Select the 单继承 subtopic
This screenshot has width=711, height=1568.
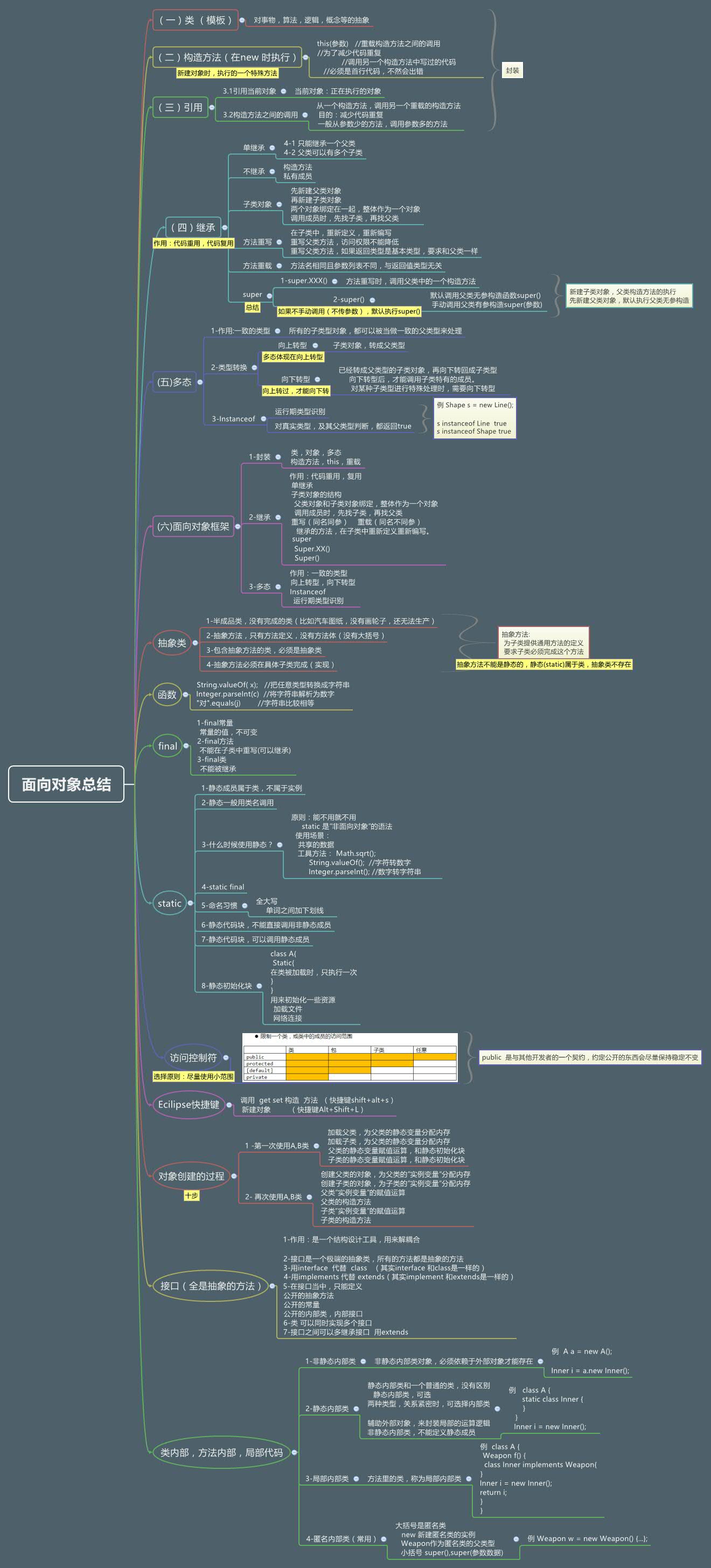click(x=254, y=148)
